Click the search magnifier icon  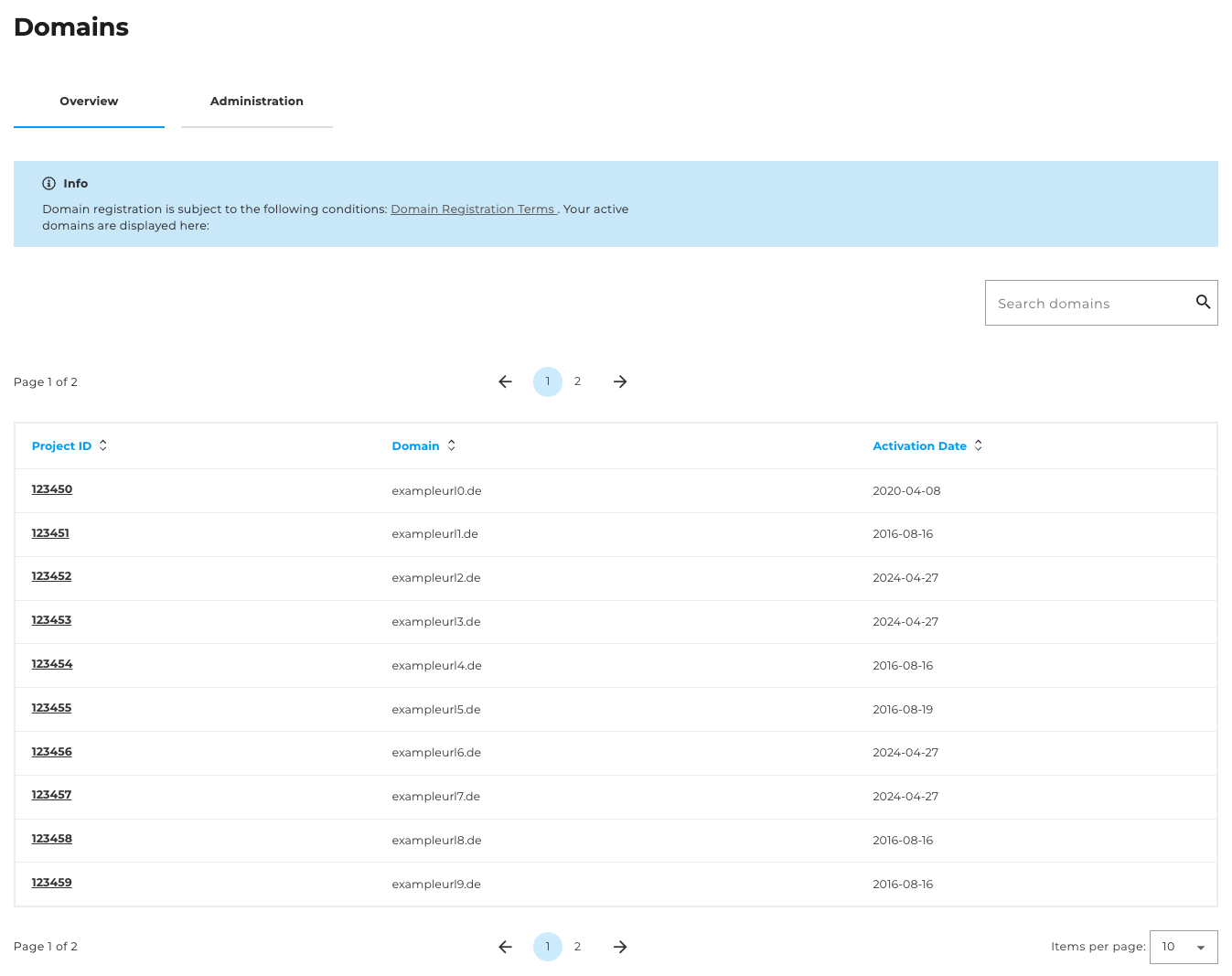click(1203, 302)
